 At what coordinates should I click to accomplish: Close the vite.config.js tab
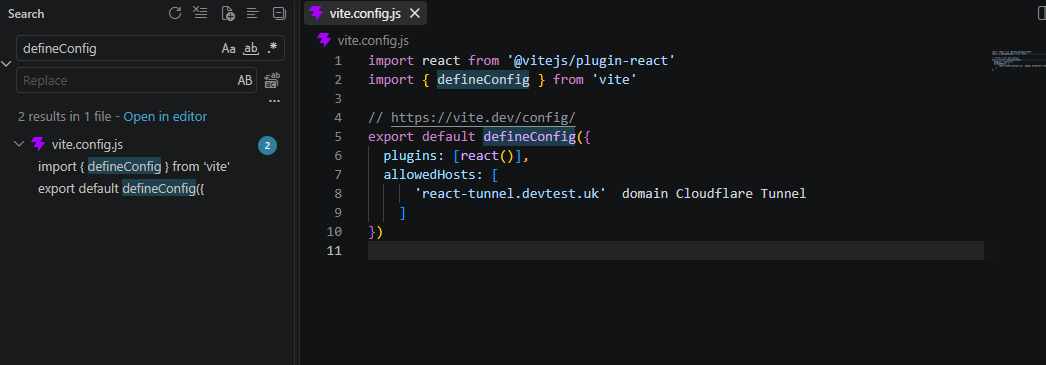(x=415, y=13)
